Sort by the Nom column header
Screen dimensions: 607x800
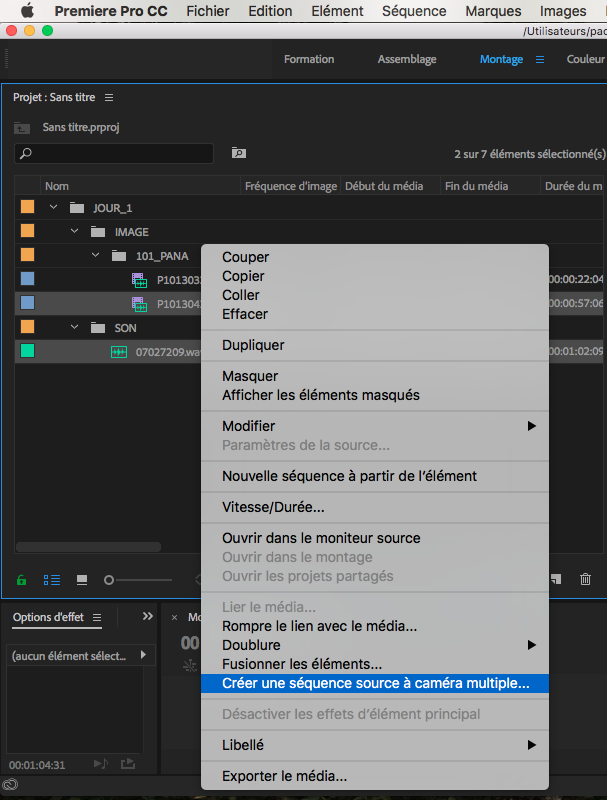[x=57, y=186]
